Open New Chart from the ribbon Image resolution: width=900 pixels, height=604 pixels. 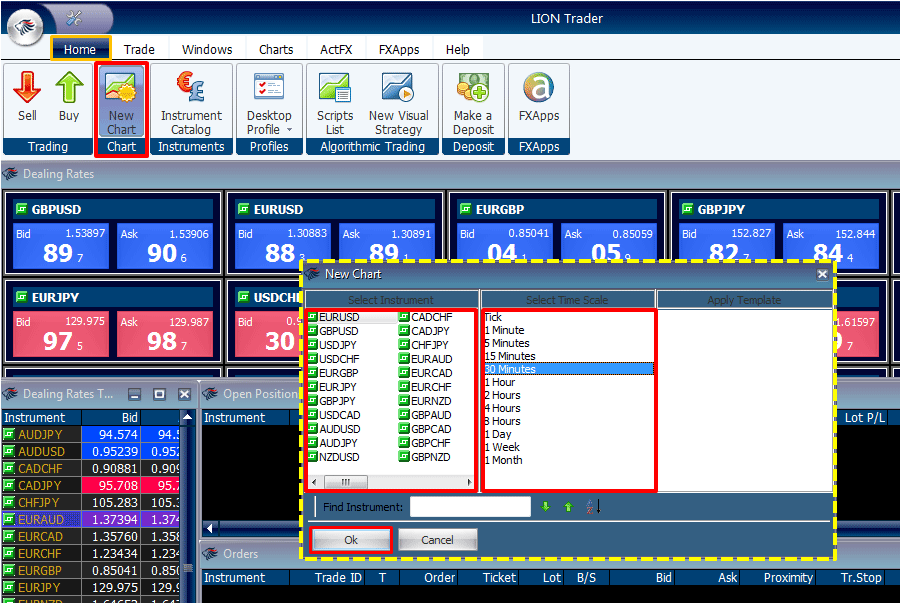[x=121, y=102]
